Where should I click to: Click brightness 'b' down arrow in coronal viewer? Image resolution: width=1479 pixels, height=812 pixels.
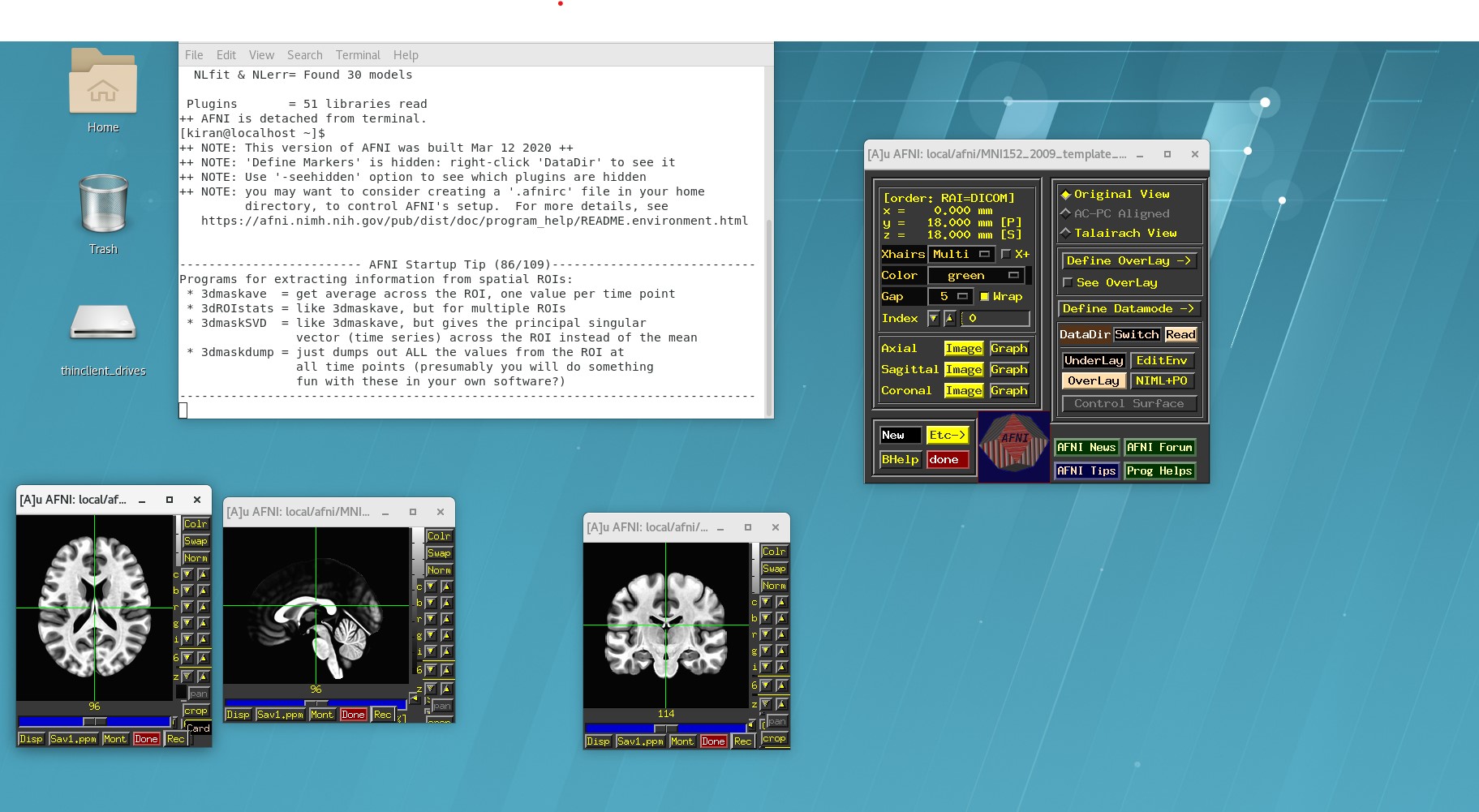766,618
